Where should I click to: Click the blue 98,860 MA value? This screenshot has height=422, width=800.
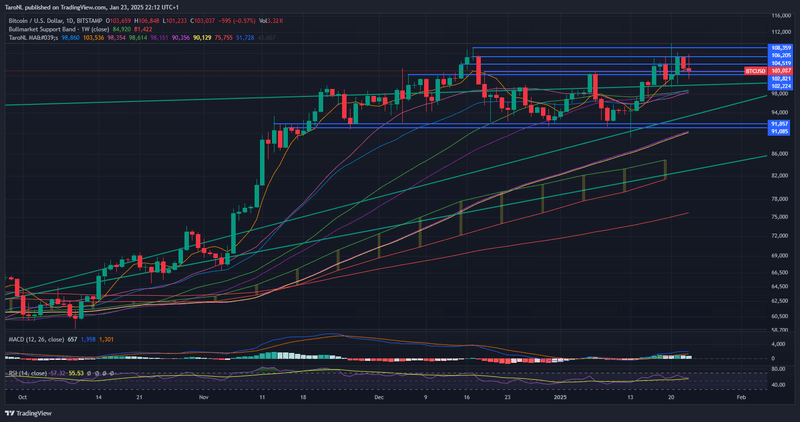click(x=70, y=38)
